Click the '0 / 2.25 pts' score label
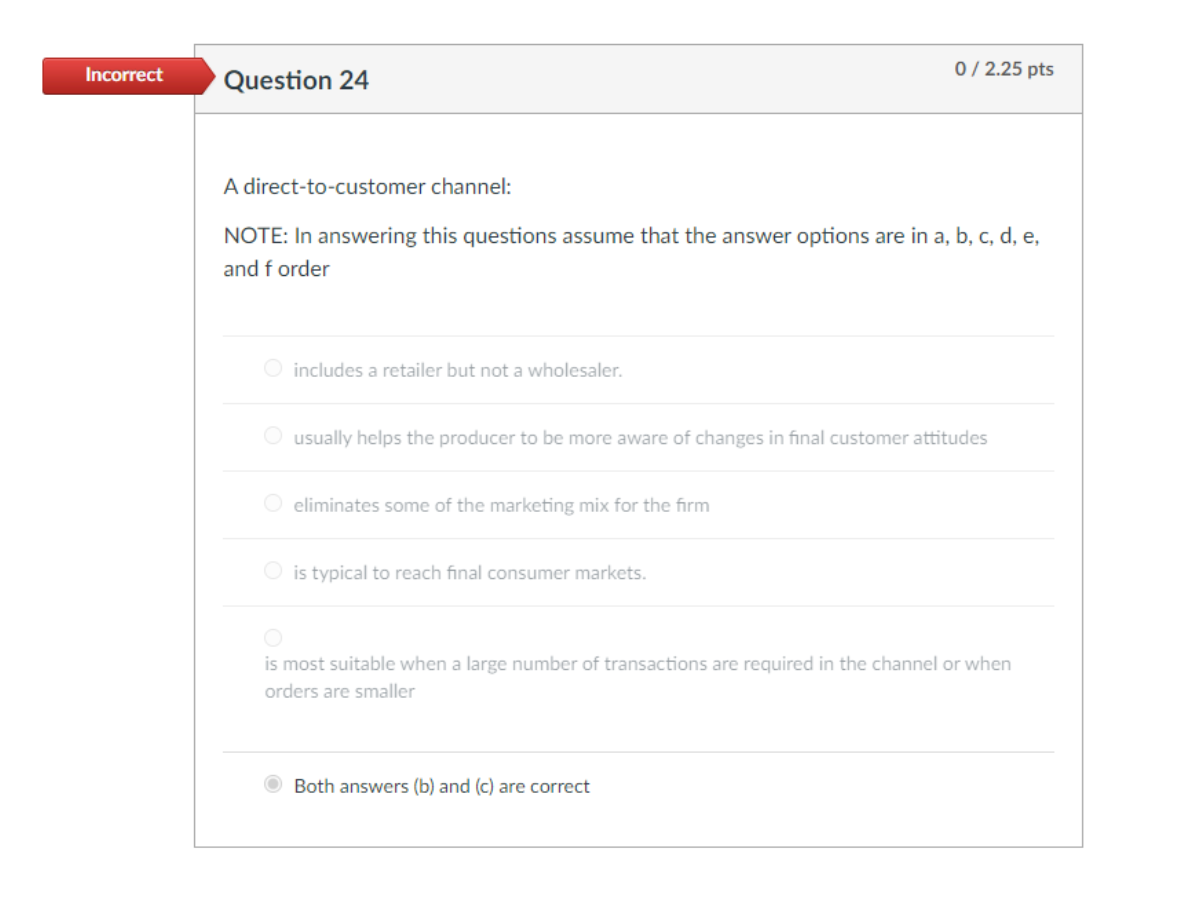Screen dimensions: 1198x912 coord(1003,70)
